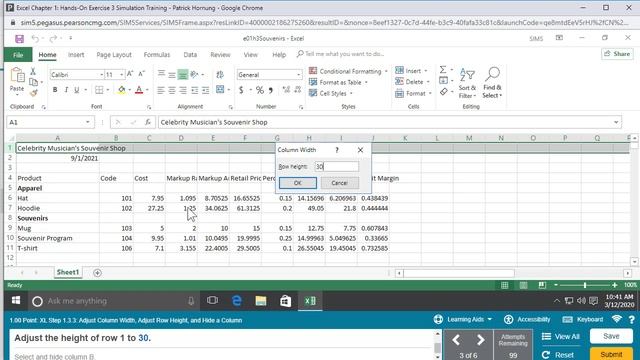
Task: Click the Borders icon
Action: coord(99,90)
